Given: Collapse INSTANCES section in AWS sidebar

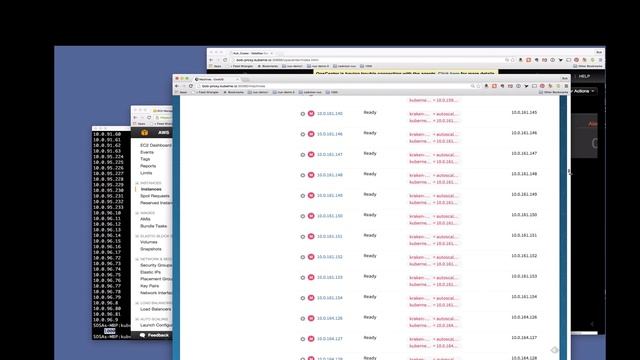Looking at the screenshot, I should point(137,183).
